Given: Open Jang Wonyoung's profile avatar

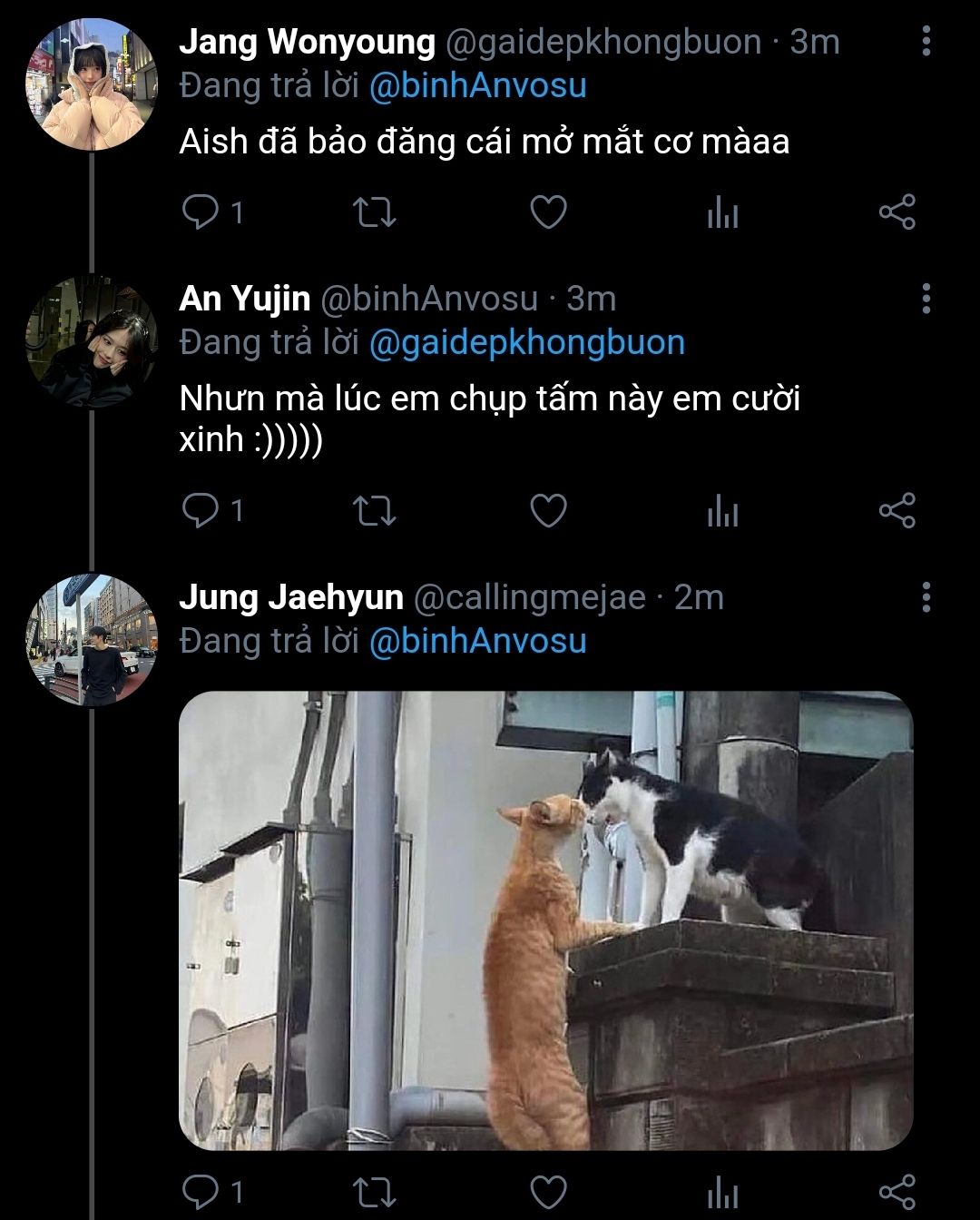Looking at the screenshot, I should 91,84.
